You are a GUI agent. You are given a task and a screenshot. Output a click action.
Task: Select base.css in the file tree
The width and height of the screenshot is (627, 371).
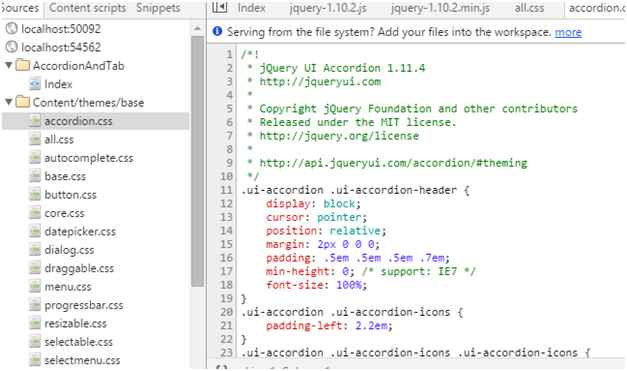pos(65,176)
